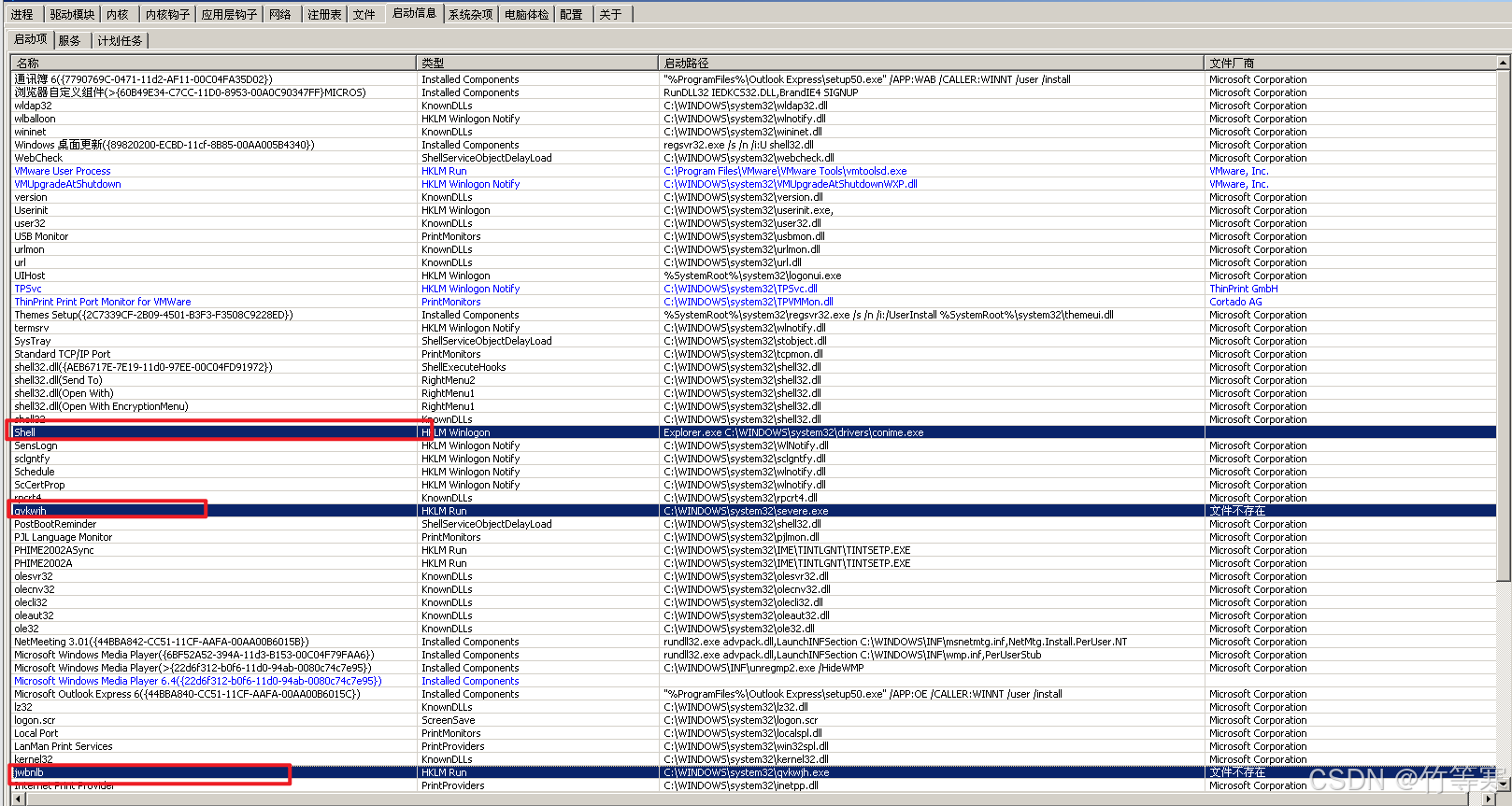The image size is (1512, 806).
Task: Open the 网络 tab
Action: pos(279,14)
